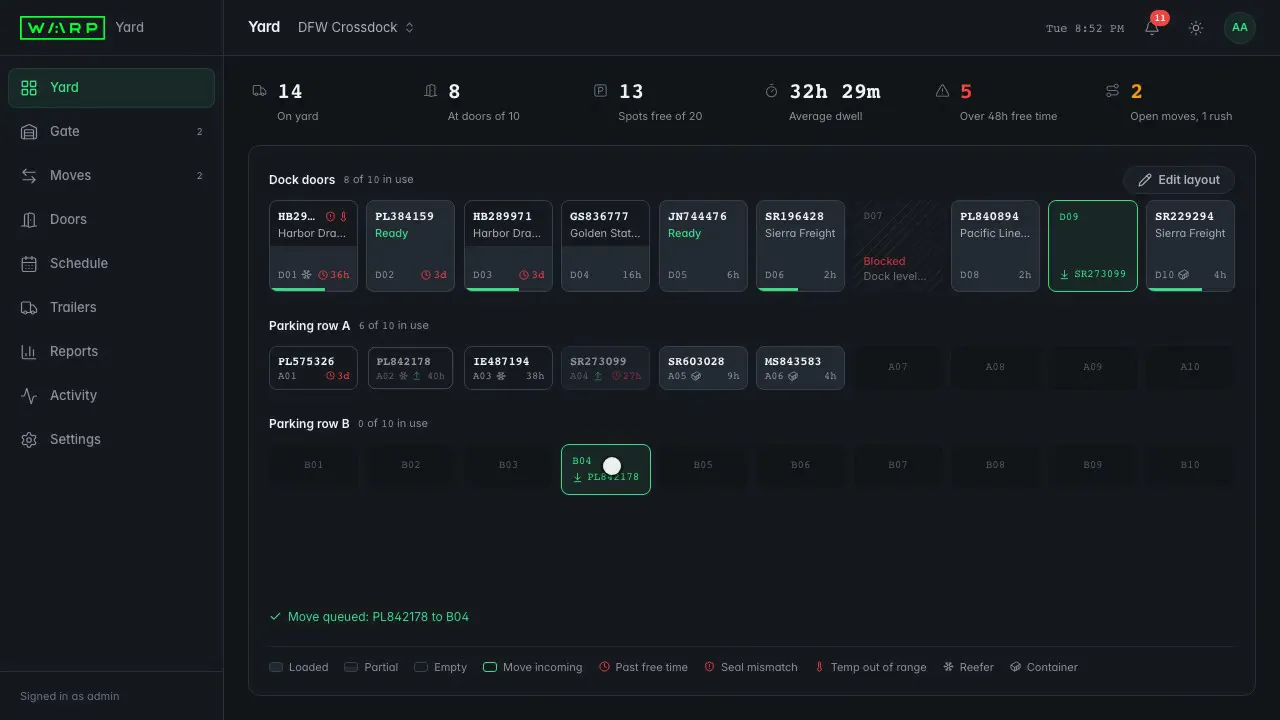Image resolution: width=1280 pixels, height=720 pixels.
Task: Select trailer HB289971 at door D03
Action: pos(508,246)
